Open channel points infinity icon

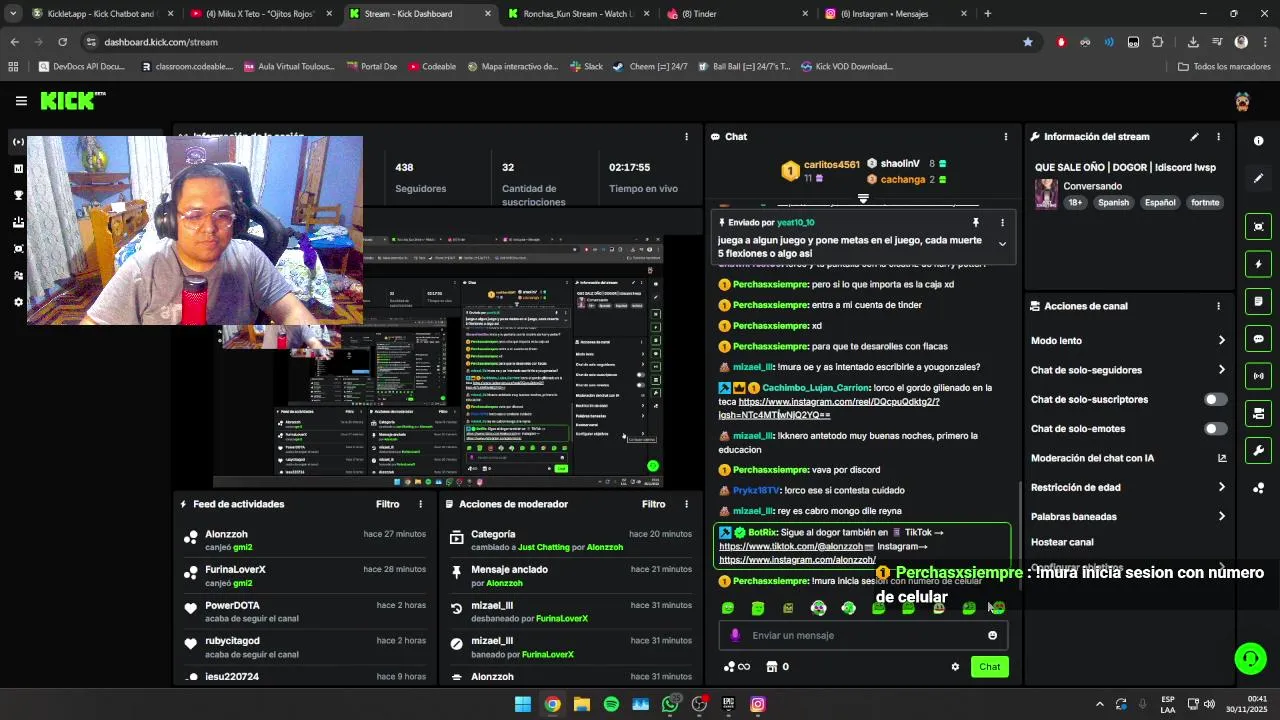coord(737,667)
